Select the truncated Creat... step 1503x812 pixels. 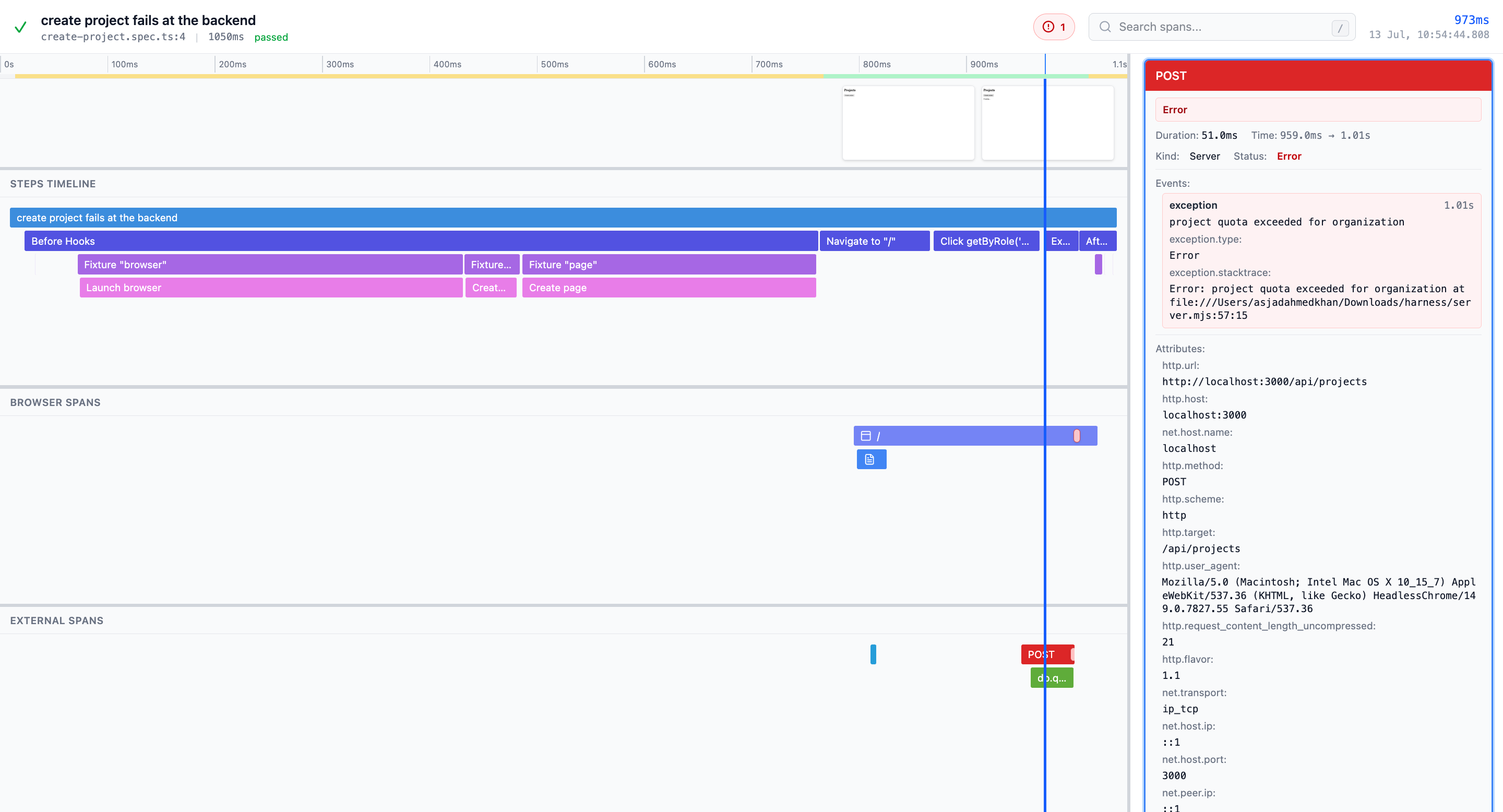point(491,288)
